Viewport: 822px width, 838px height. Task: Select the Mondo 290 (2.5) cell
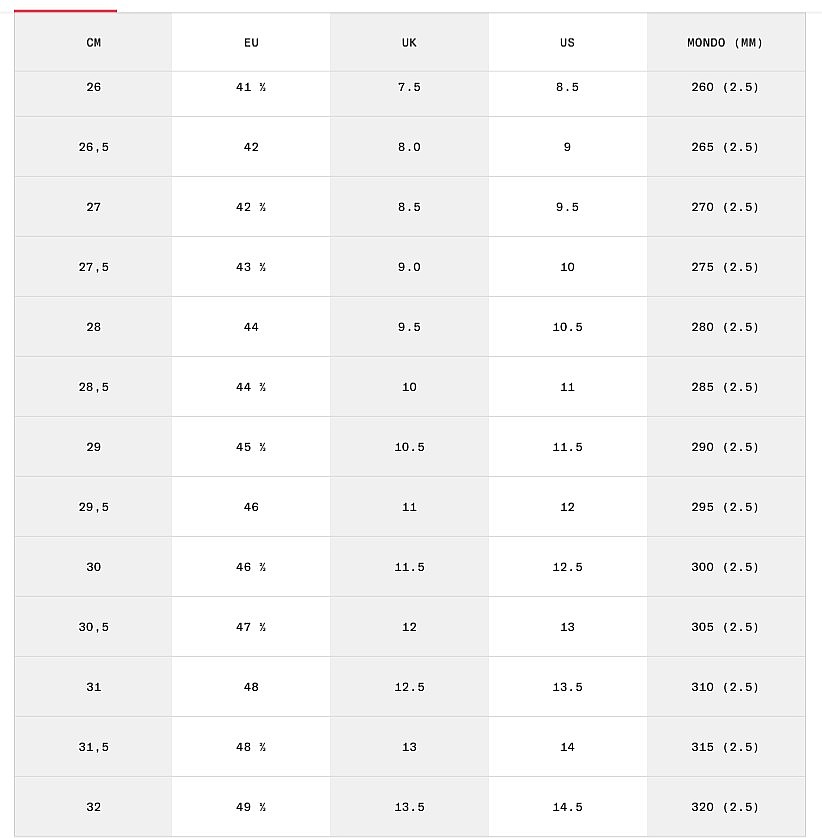pos(725,447)
